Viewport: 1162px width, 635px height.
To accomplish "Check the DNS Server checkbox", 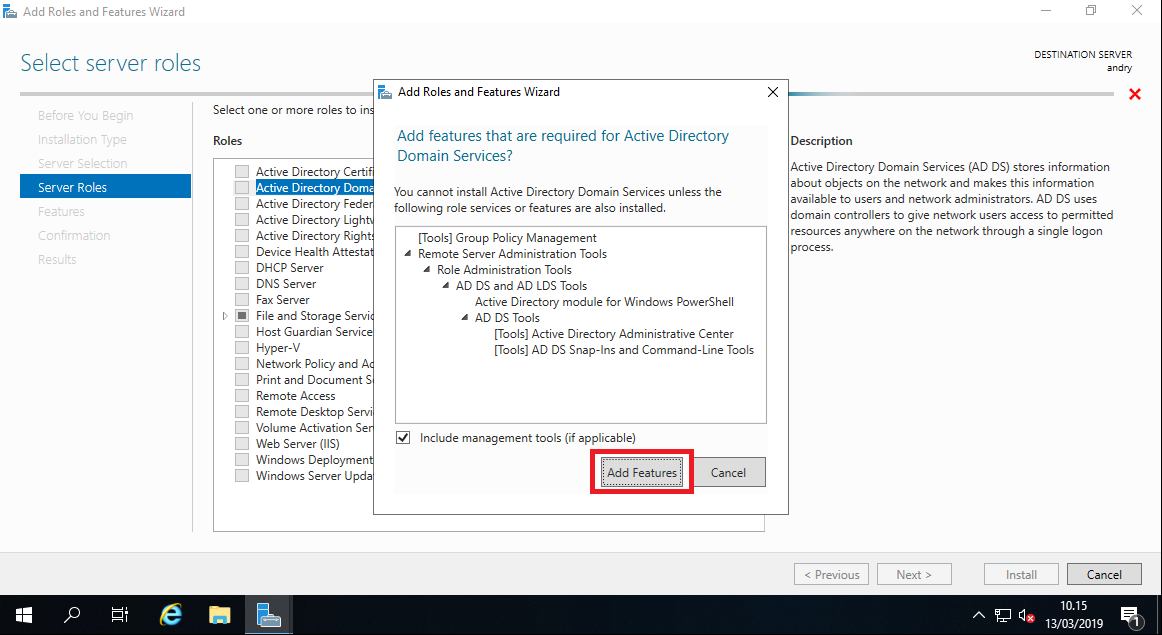I will click(x=242, y=284).
